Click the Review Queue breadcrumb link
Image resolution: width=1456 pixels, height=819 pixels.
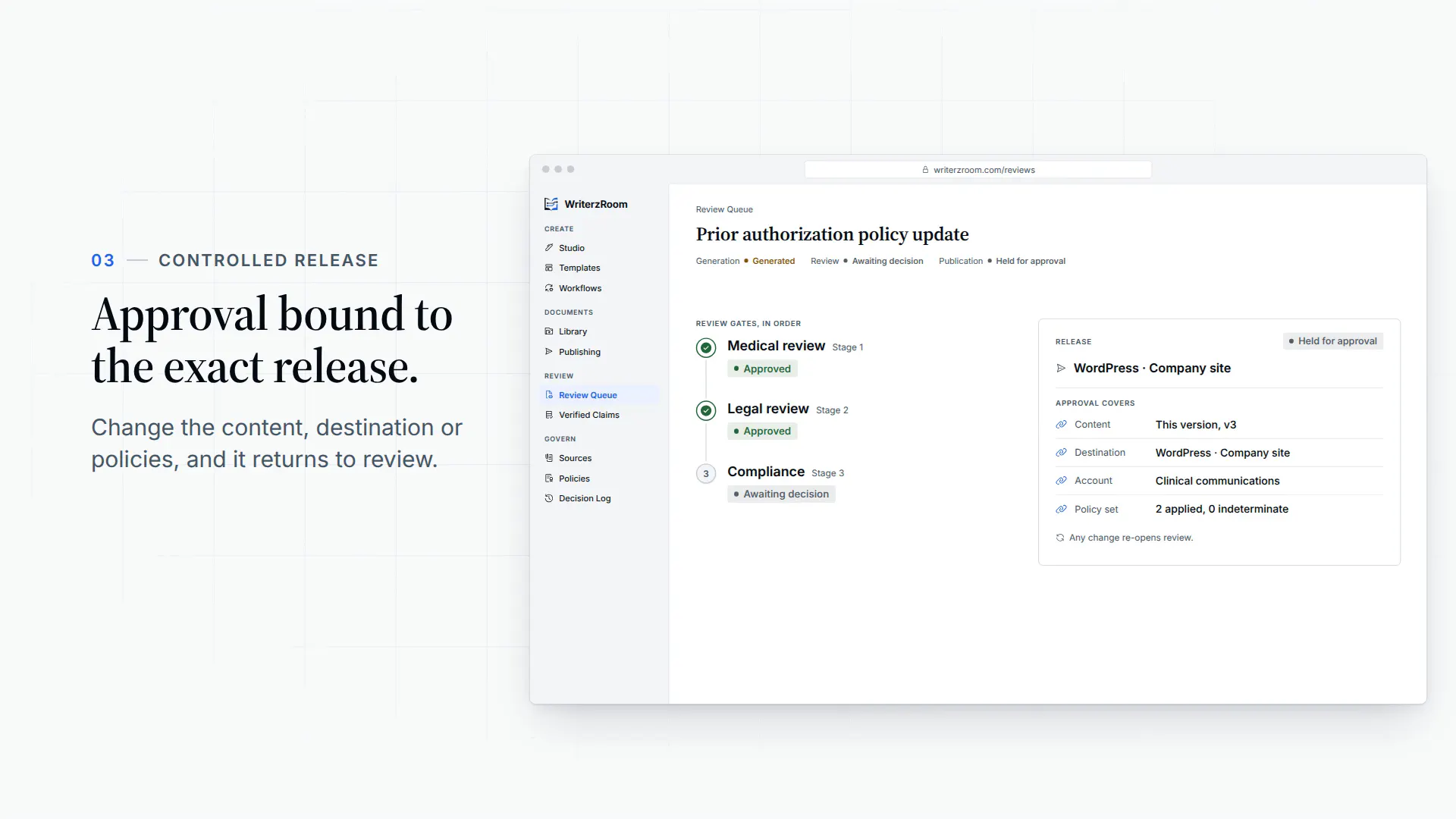(x=724, y=209)
